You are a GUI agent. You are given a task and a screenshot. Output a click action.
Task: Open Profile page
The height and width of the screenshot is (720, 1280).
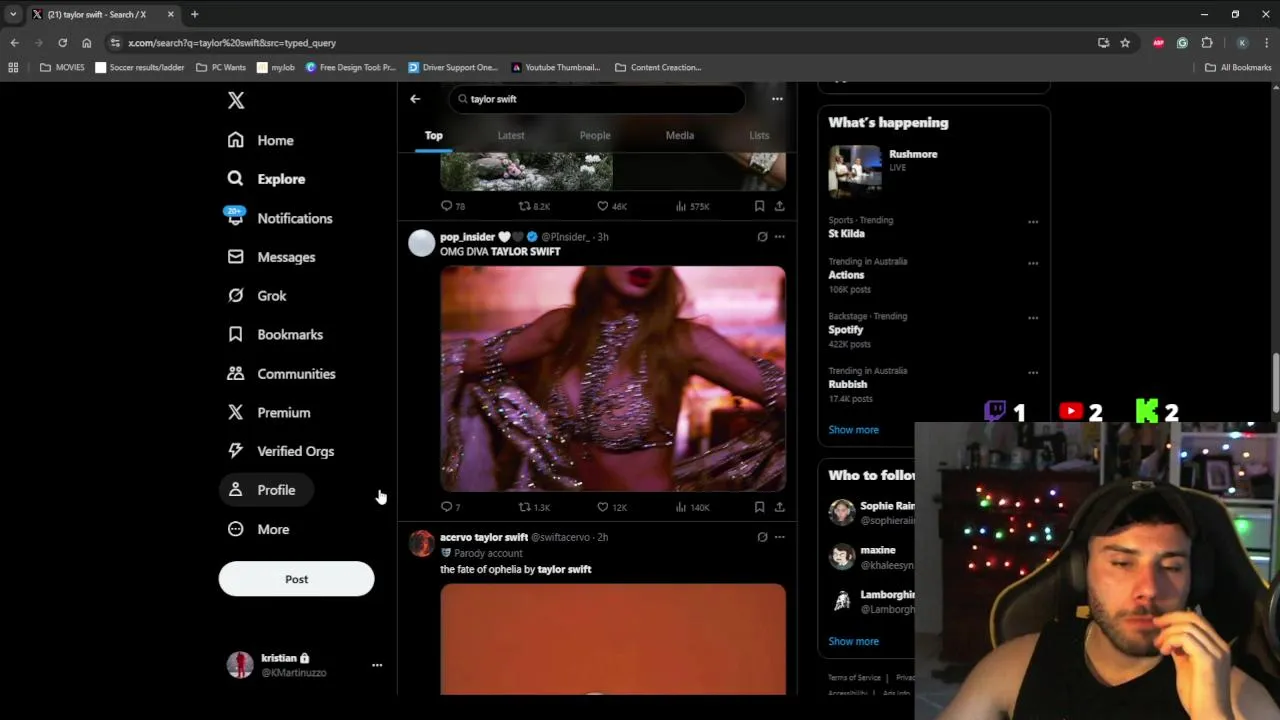click(265, 490)
